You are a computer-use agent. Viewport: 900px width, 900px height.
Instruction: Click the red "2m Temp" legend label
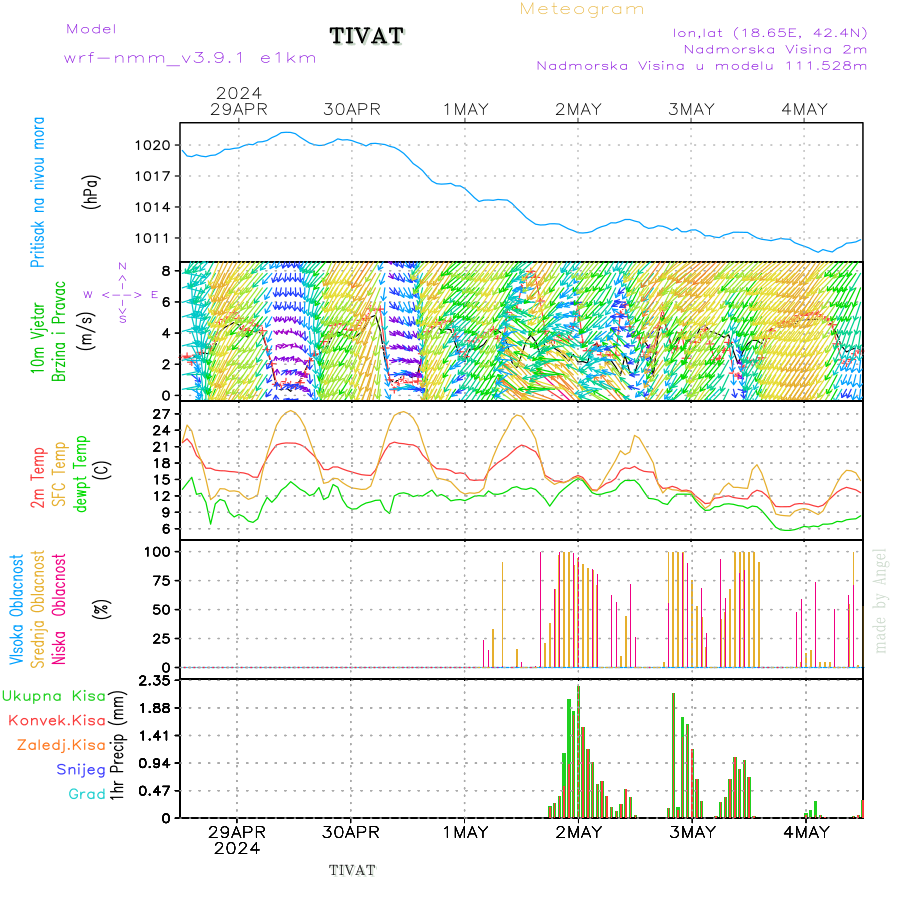pyautogui.click(x=37, y=478)
